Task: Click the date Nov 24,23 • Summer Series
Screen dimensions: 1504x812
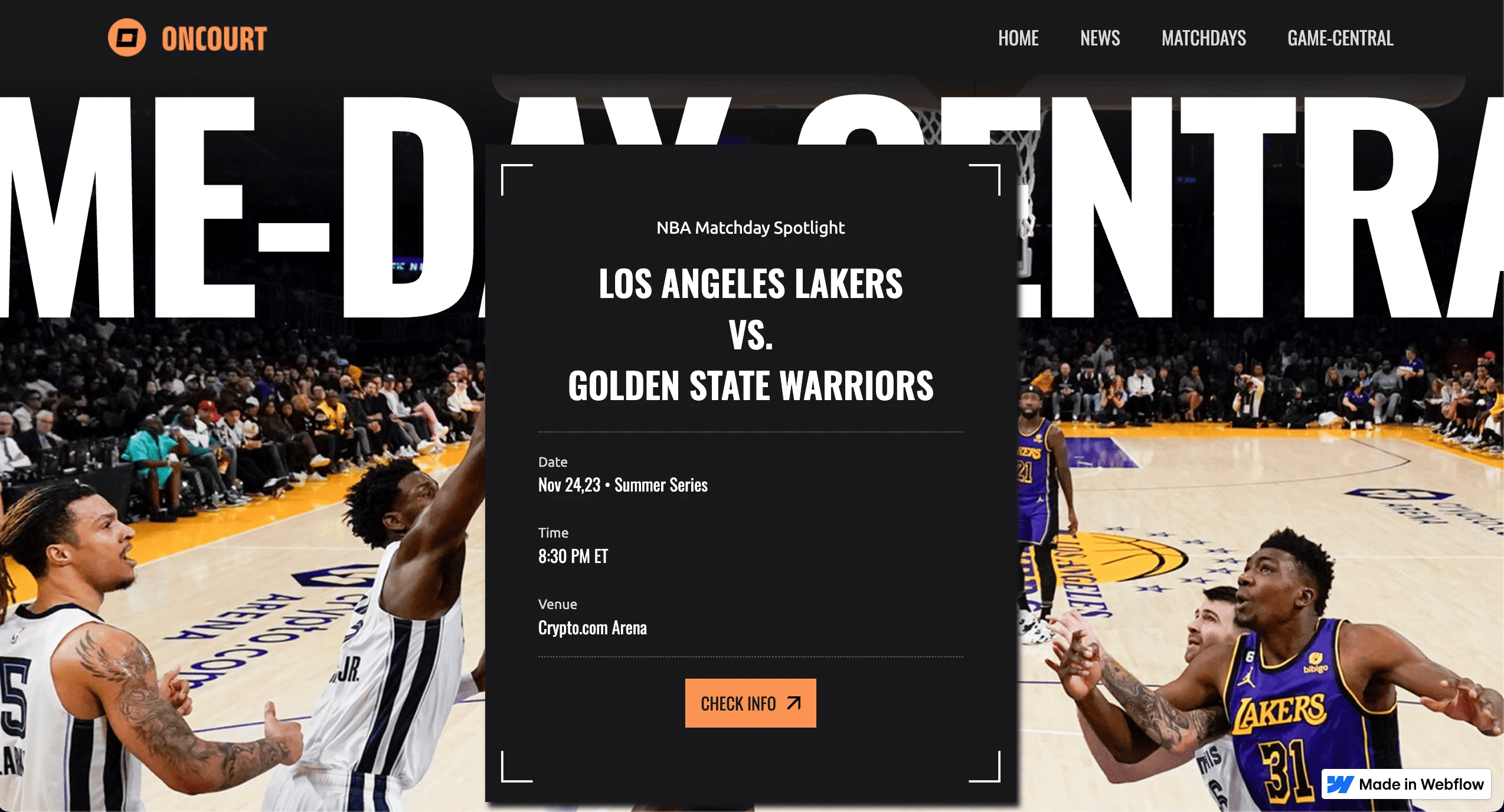Action: tap(623, 485)
